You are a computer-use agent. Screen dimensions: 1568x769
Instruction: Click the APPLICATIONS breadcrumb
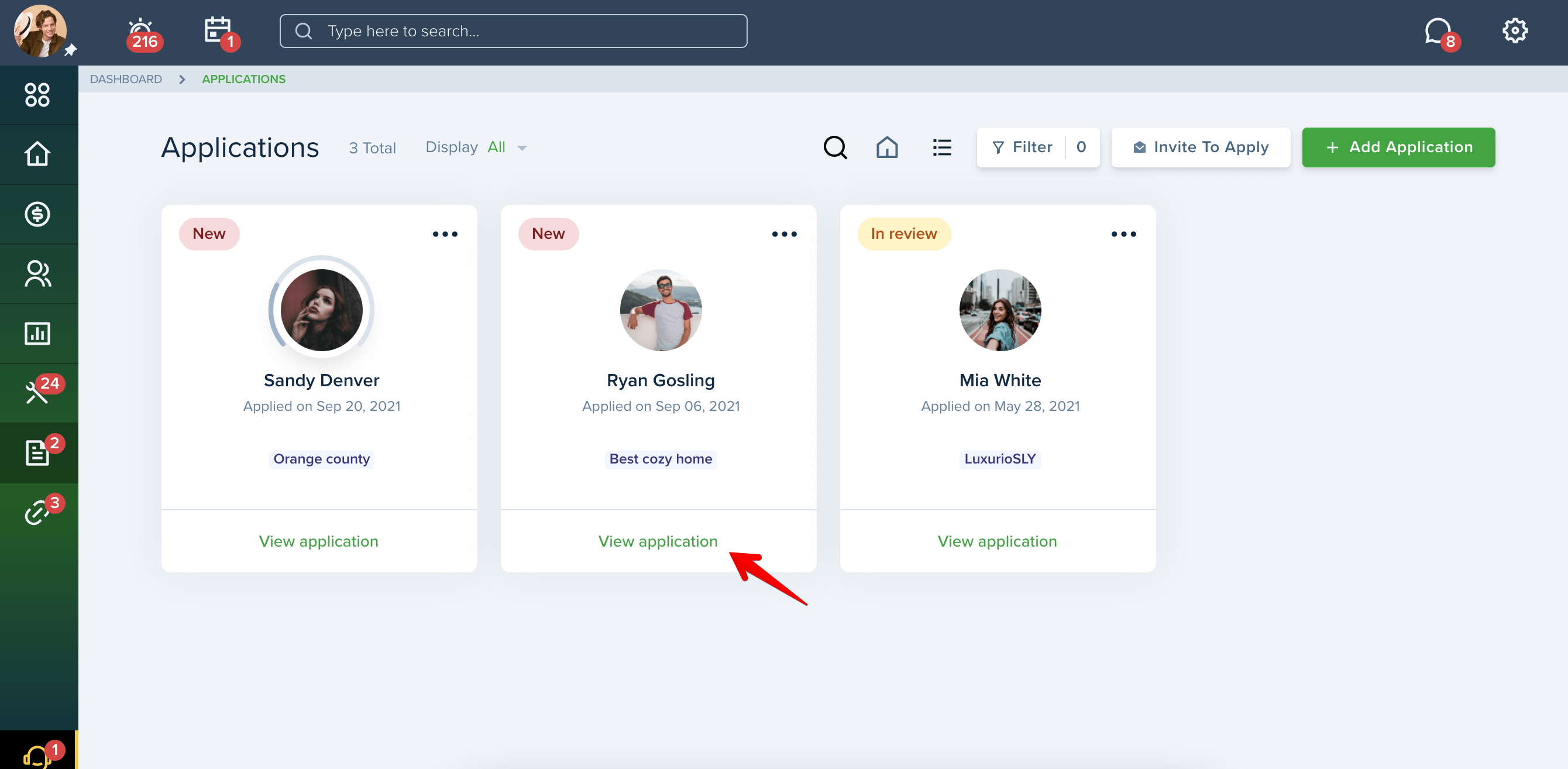tap(243, 79)
